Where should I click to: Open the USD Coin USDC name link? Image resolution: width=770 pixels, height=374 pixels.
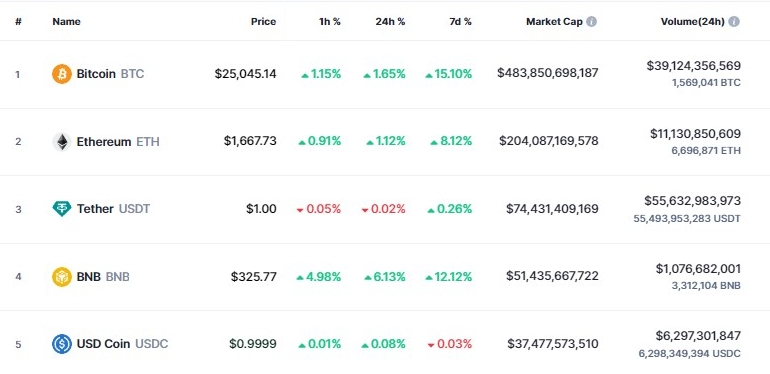point(122,344)
